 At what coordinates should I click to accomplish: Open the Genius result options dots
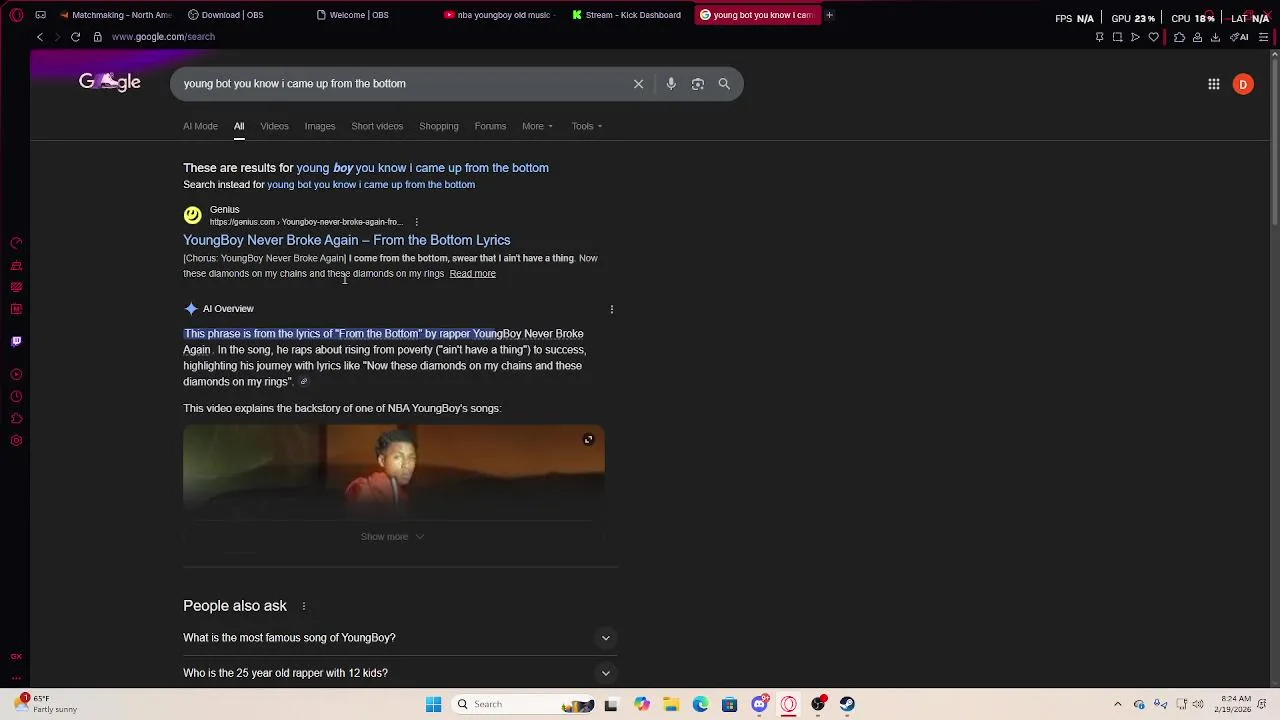click(x=416, y=222)
